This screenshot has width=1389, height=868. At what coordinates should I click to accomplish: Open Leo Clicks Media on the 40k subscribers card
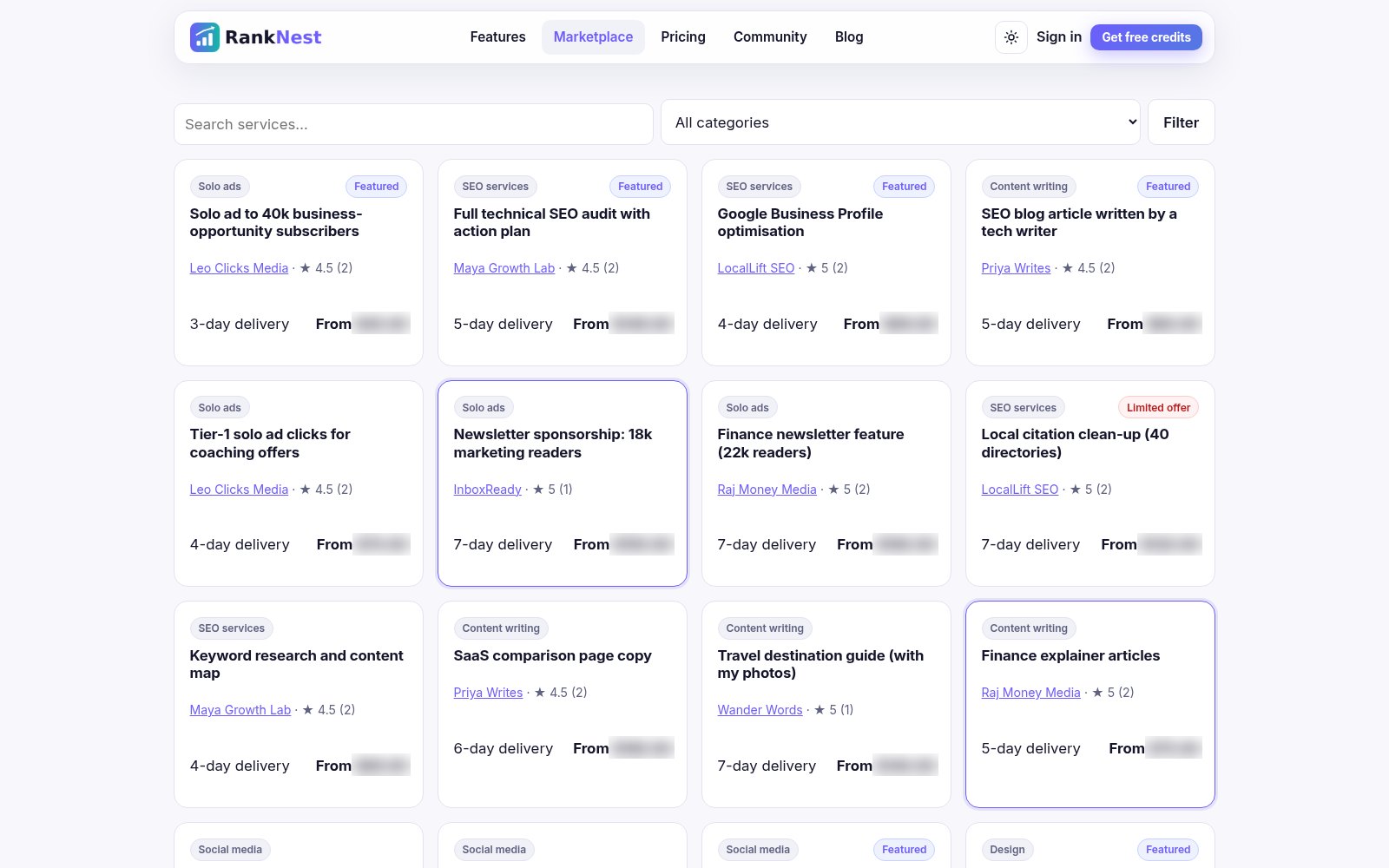coord(239,268)
